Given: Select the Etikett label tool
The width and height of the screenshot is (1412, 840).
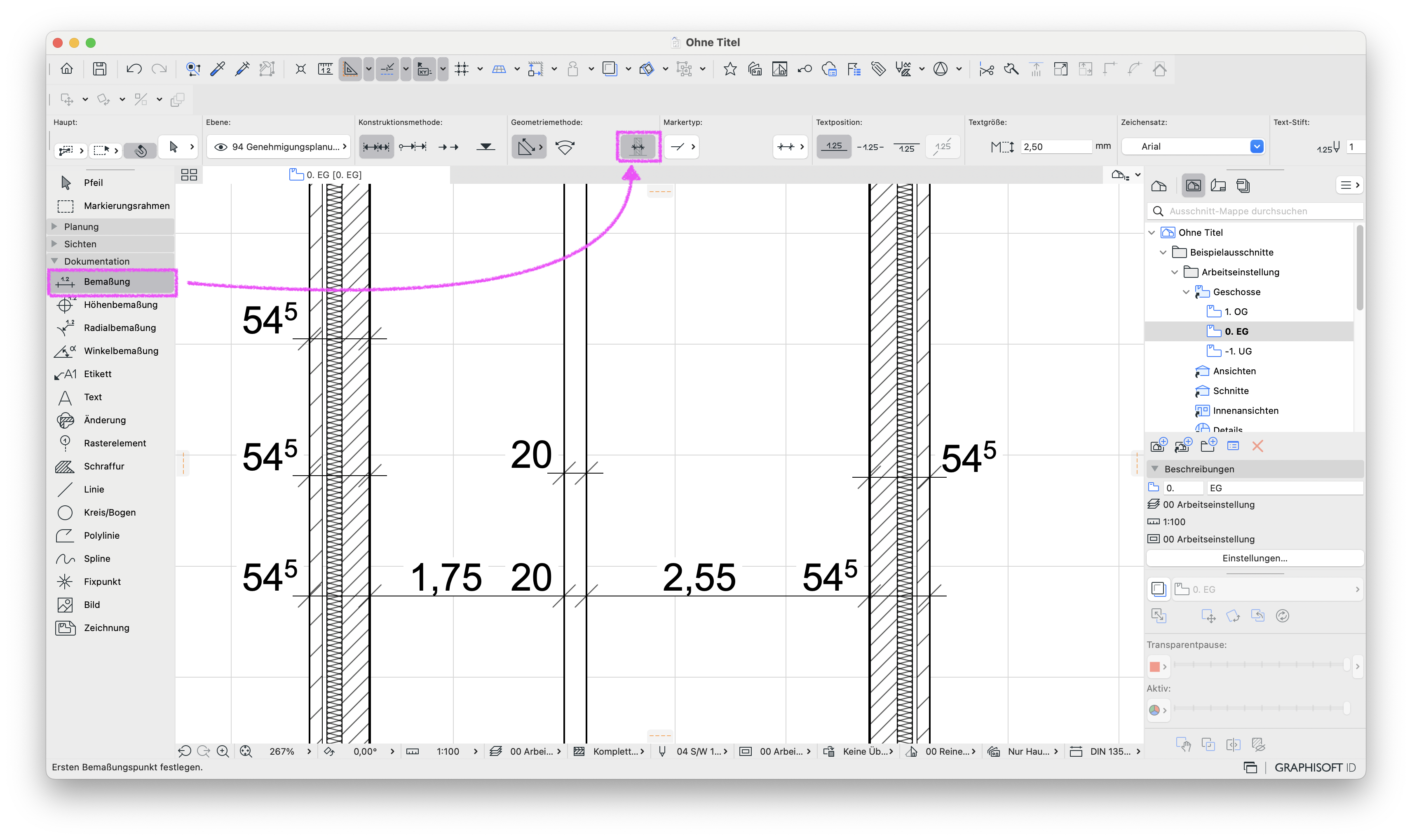Looking at the screenshot, I should [x=111, y=373].
